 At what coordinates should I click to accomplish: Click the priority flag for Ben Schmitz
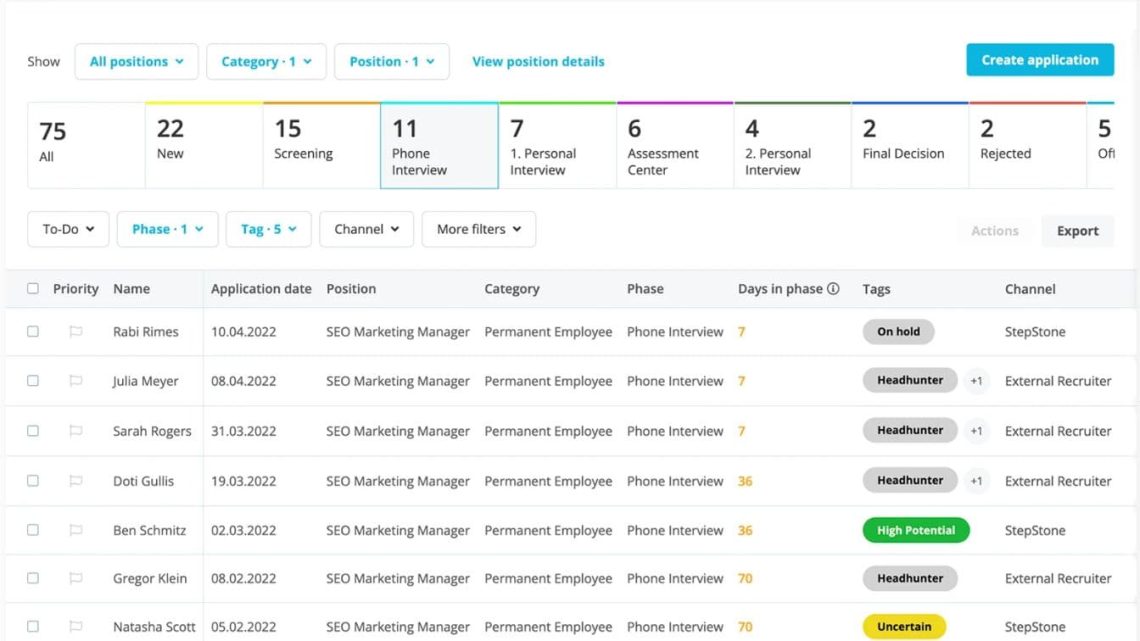(x=75, y=530)
